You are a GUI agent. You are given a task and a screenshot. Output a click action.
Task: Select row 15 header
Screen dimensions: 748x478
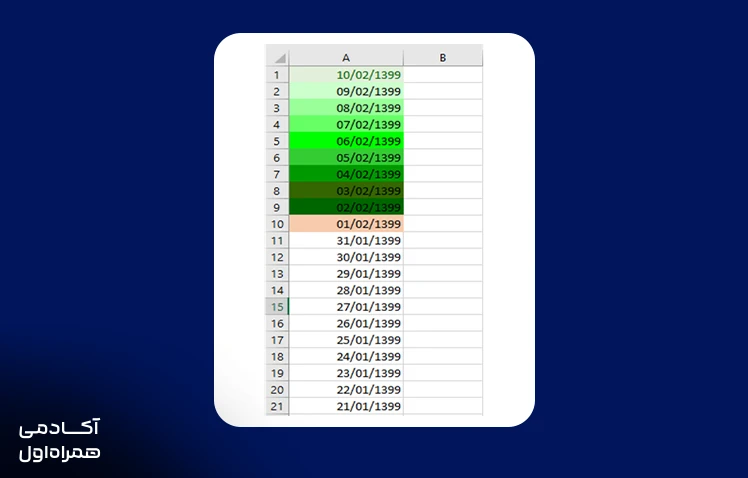pos(277,307)
